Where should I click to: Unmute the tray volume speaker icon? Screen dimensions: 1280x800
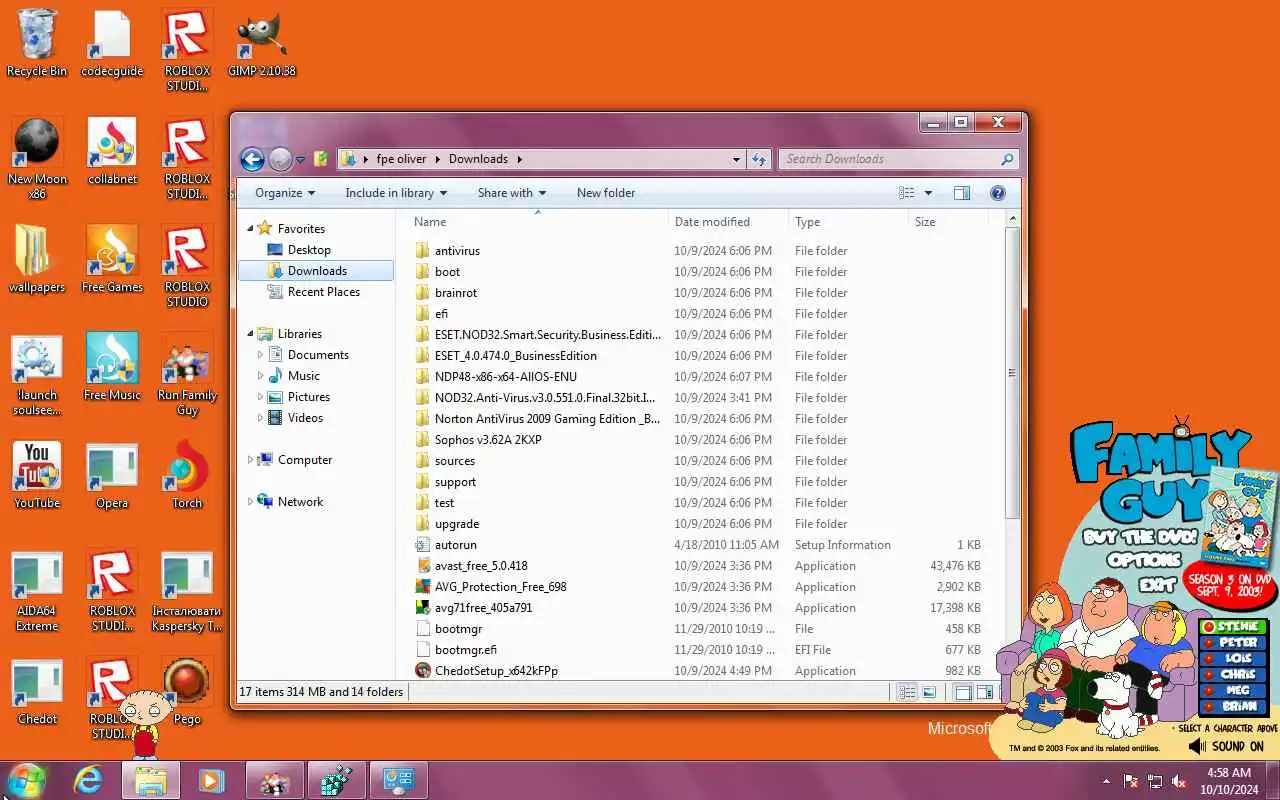1179,780
